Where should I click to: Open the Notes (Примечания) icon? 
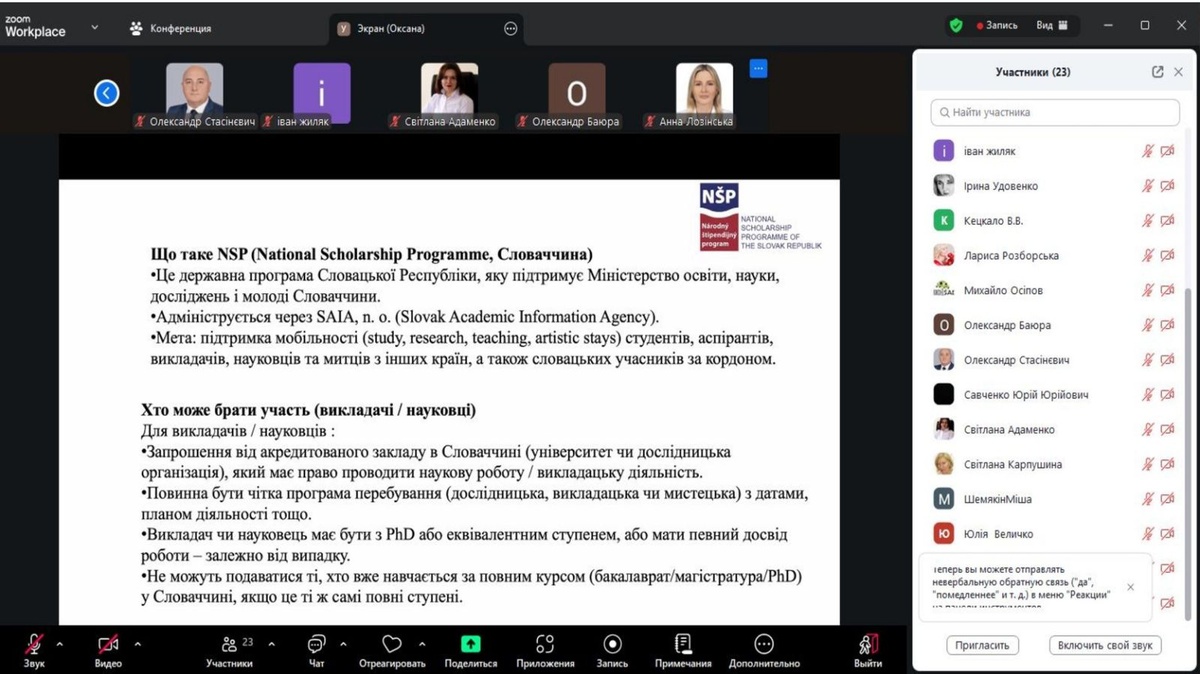[x=683, y=643]
